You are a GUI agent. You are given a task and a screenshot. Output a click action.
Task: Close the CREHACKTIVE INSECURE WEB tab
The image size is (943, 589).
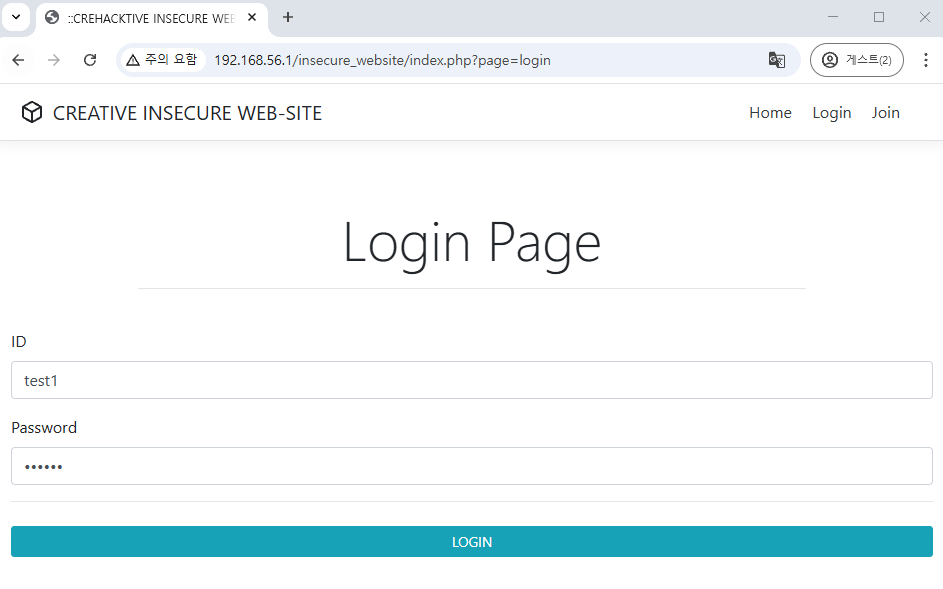pos(252,17)
